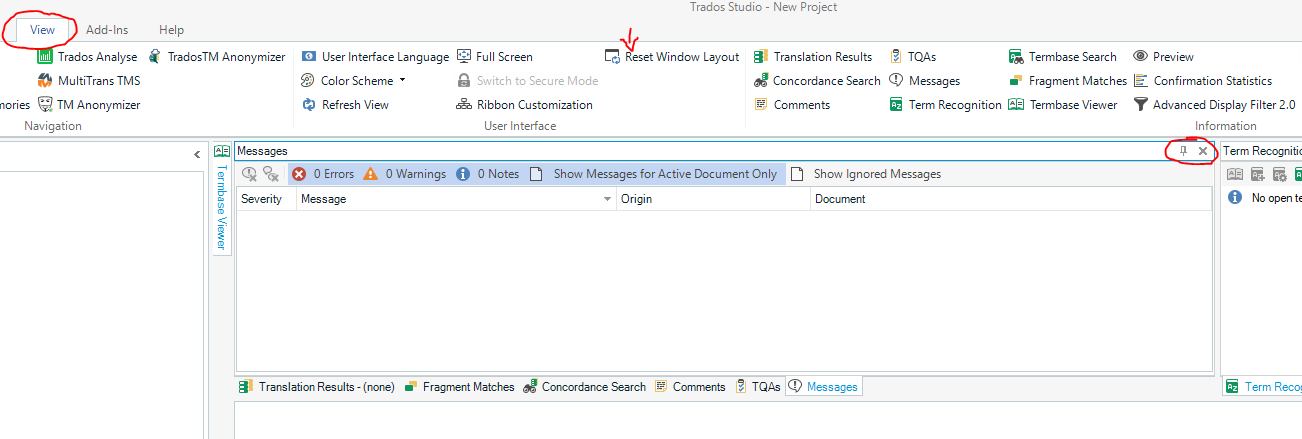The width and height of the screenshot is (1302, 439).
Task: Open Ribbon Customization
Action: pos(524,105)
